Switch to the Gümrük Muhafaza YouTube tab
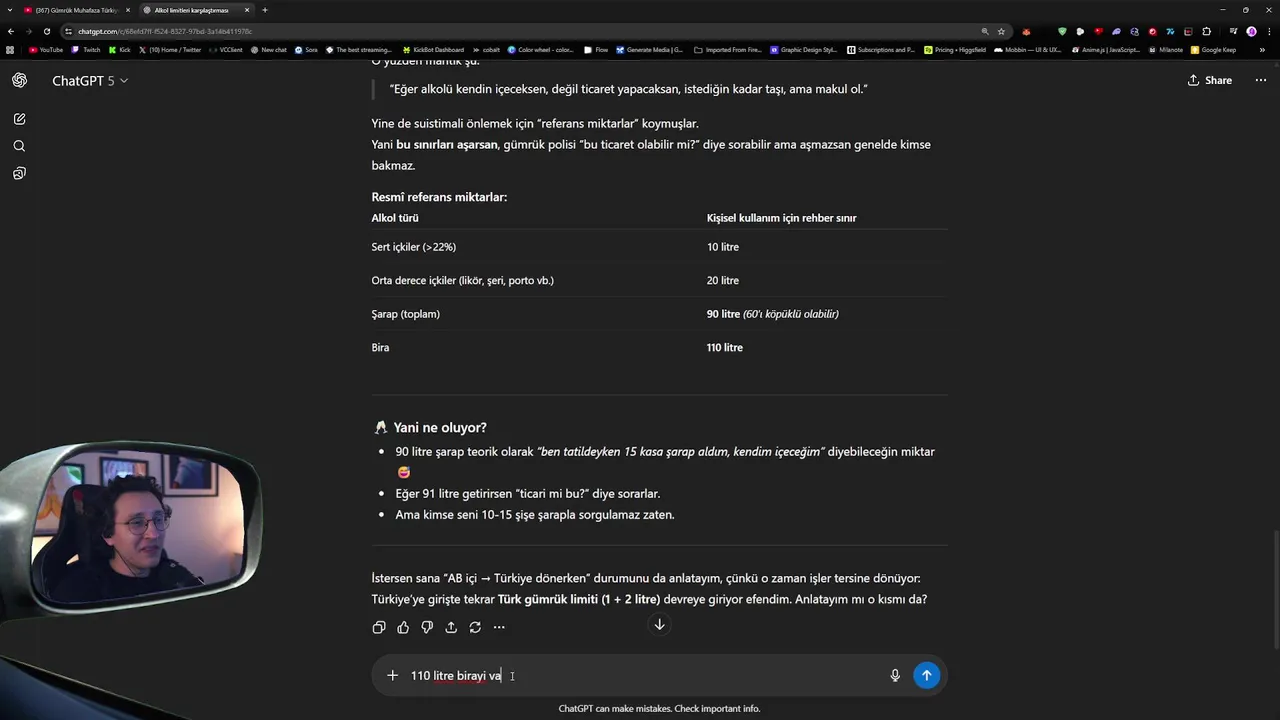The width and height of the screenshot is (1280, 720). coord(72,10)
